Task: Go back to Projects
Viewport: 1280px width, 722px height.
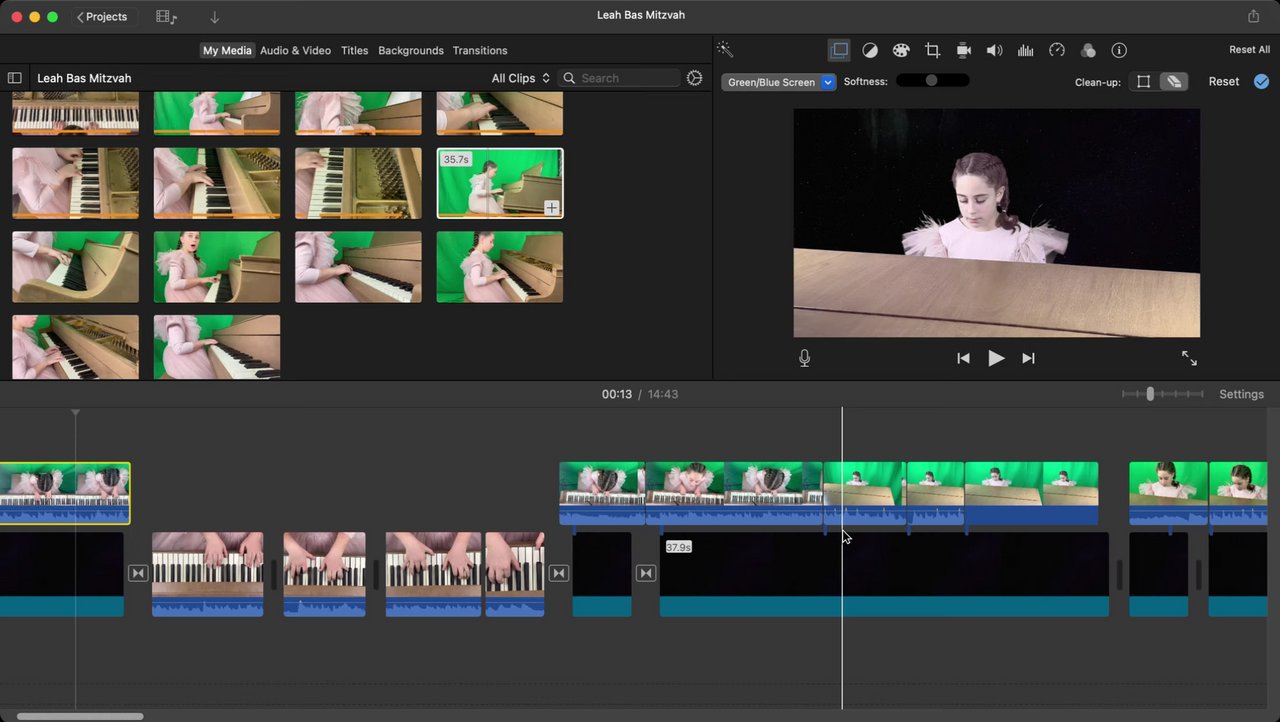Action: click(x=102, y=17)
